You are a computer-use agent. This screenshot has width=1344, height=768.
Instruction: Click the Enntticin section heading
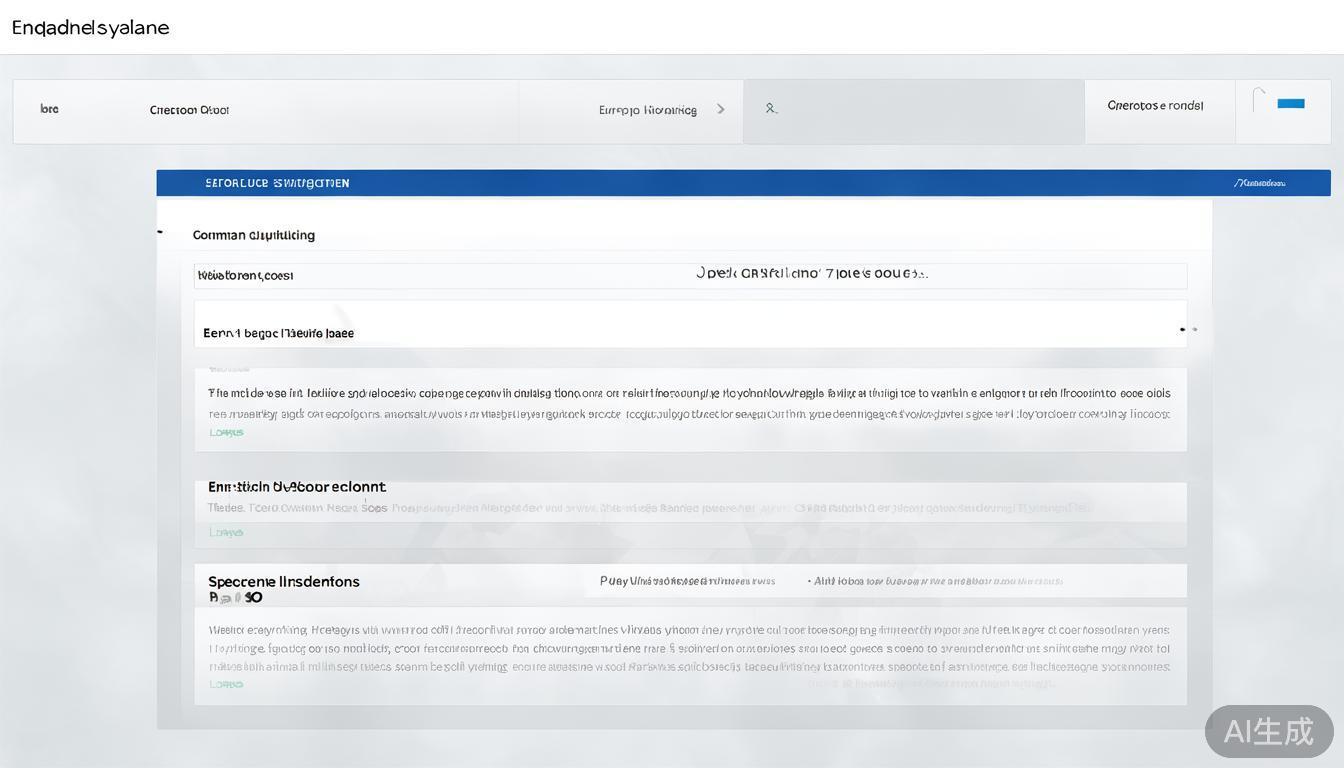pyautogui.click(x=296, y=487)
